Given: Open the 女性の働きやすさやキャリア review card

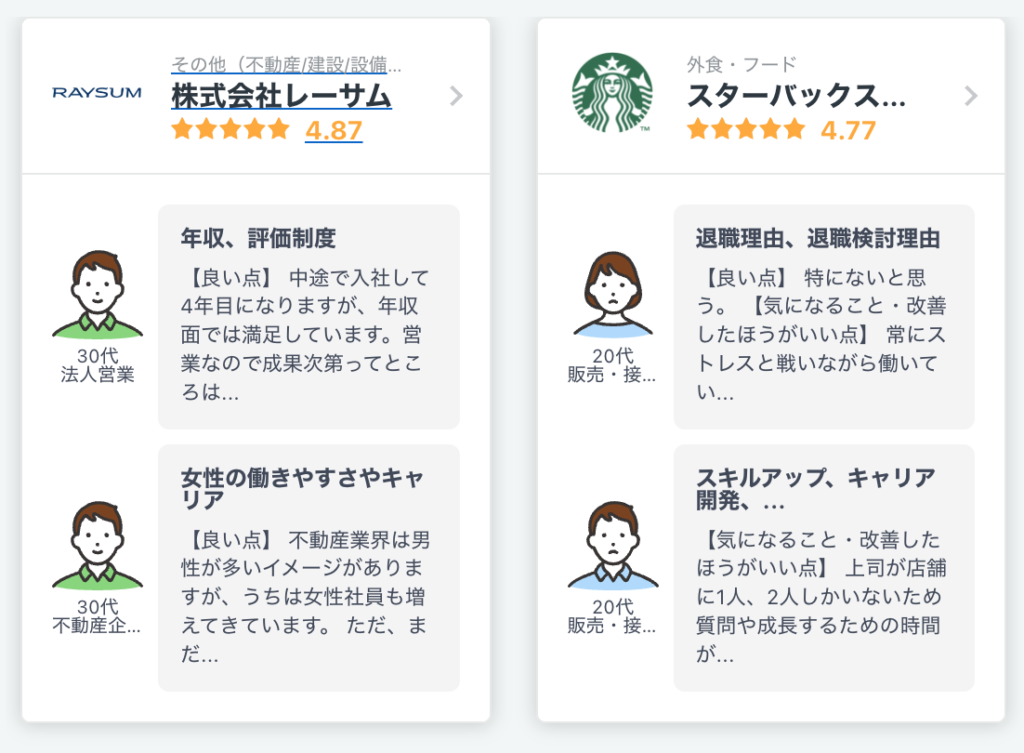Looking at the screenshot, I should (x=309, y=568).
